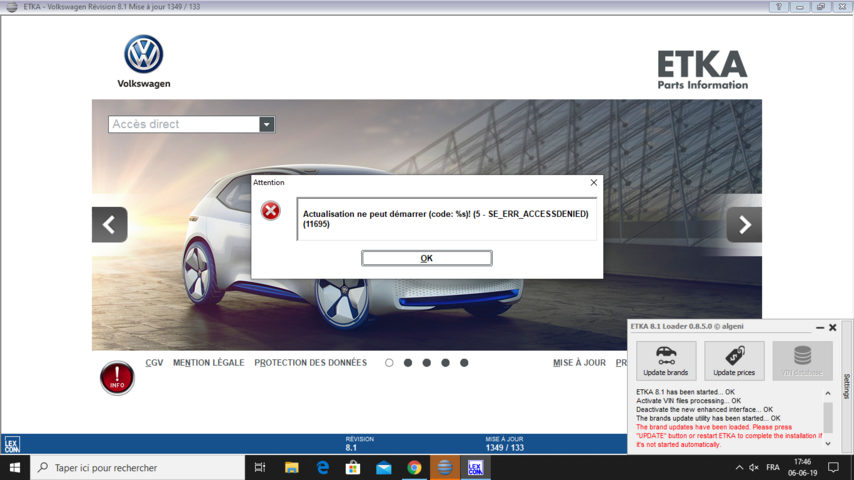The height and width of the screenshot is (480, 854).
Task: Open the red INFO button
Action: click(117, 378)
